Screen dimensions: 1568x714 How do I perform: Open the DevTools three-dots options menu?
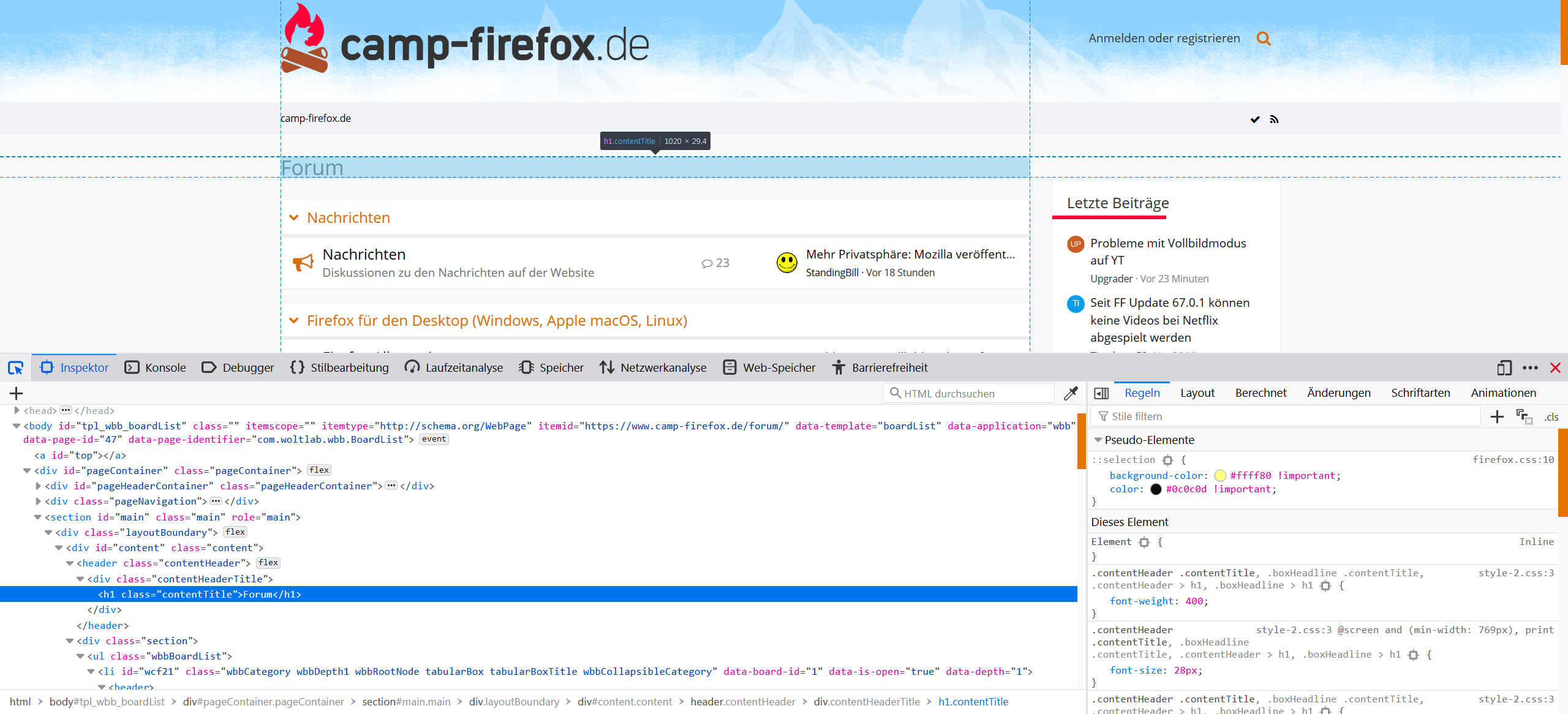pos(1530,367)
